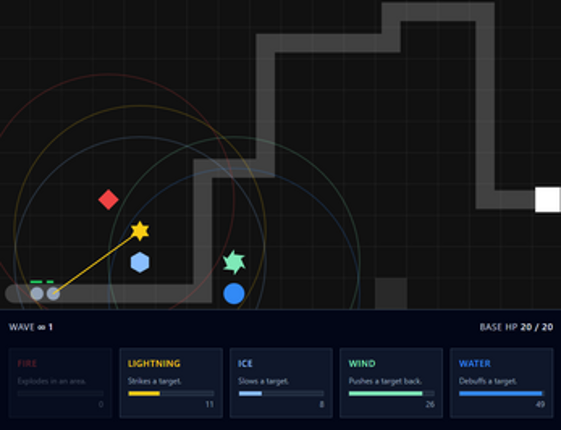
Task: Click the green Wind charge bar
Action: click(x=391, y=394)
